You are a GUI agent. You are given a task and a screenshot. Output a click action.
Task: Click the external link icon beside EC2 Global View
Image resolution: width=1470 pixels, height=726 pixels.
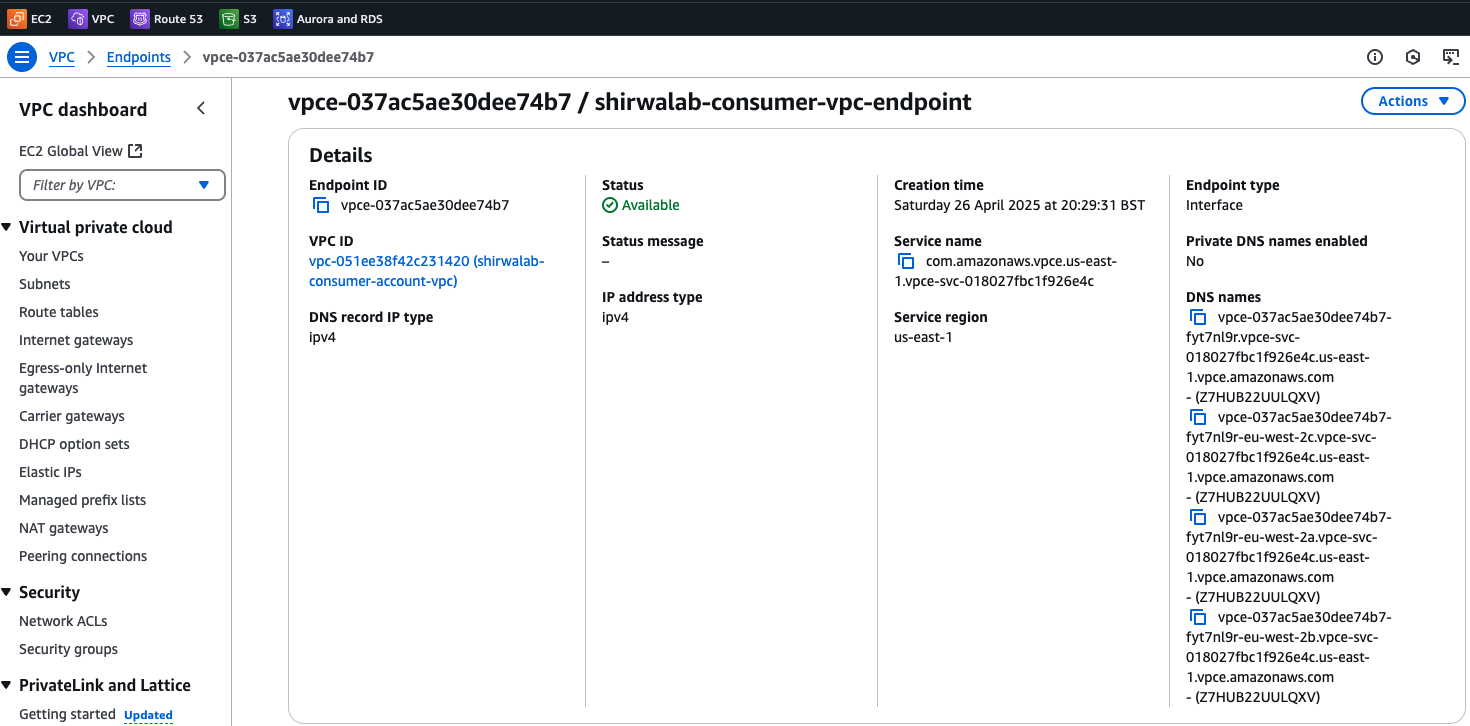pyautogui.click(x=136, y=151)
